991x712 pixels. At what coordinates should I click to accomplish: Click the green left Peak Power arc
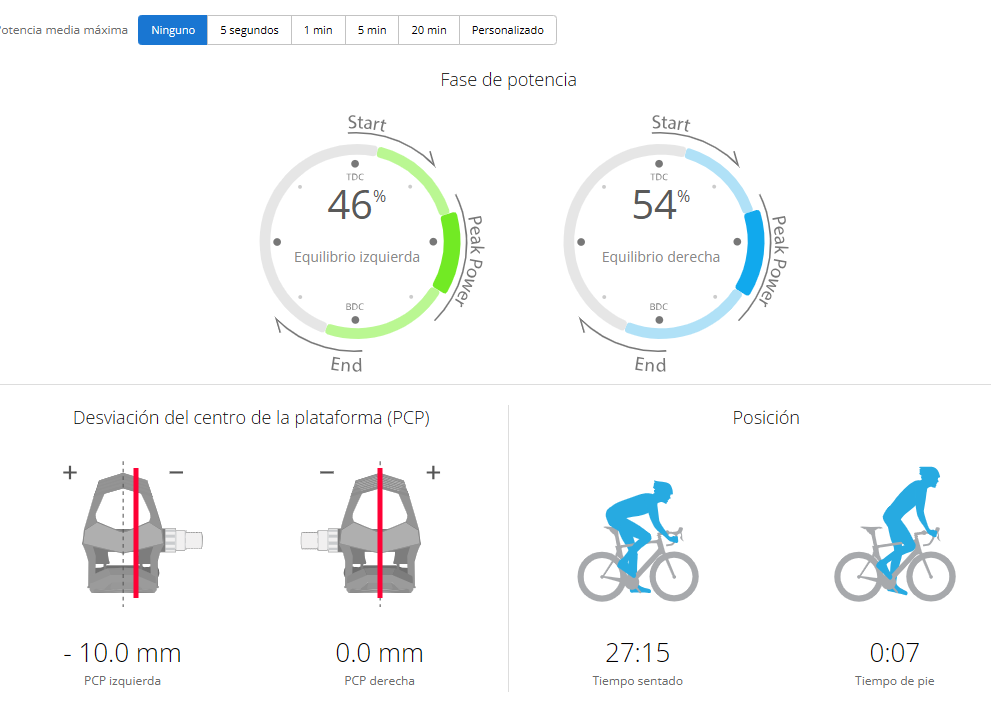point(449,252)
